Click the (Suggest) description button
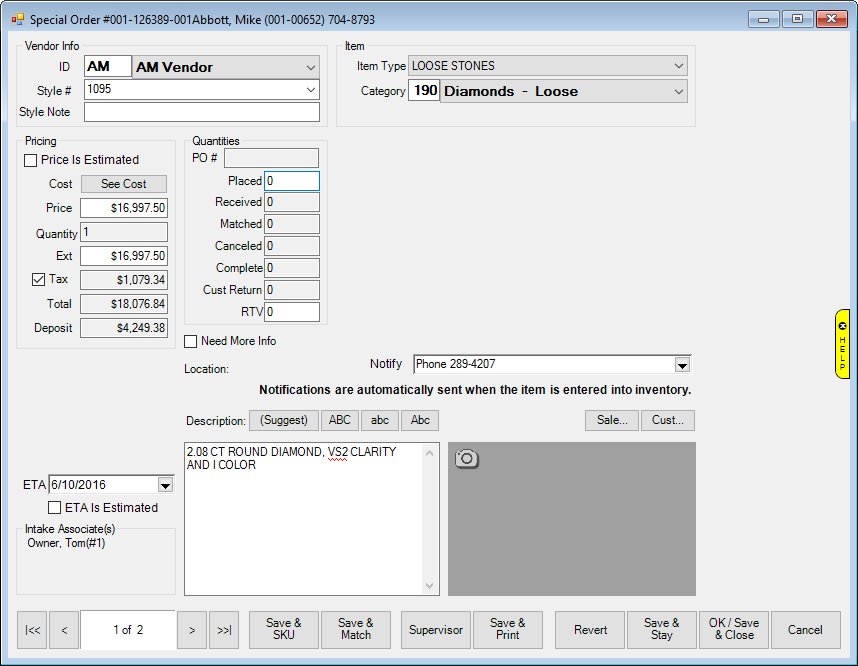Image resolution: width=858 pixels, height=666 pixels. (283, 421)
